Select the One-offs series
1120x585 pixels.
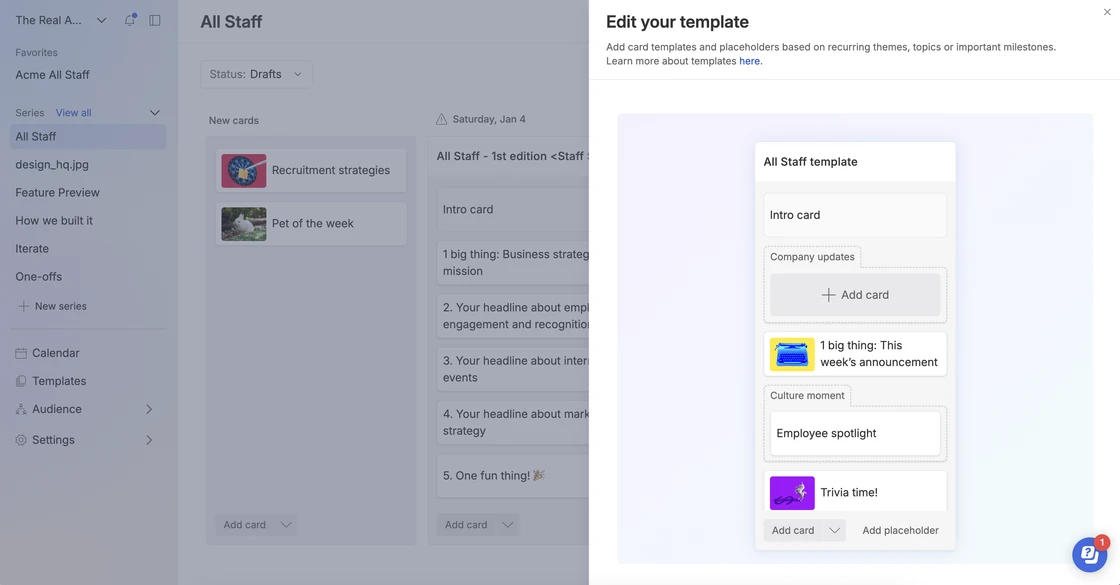click(39, 276)
